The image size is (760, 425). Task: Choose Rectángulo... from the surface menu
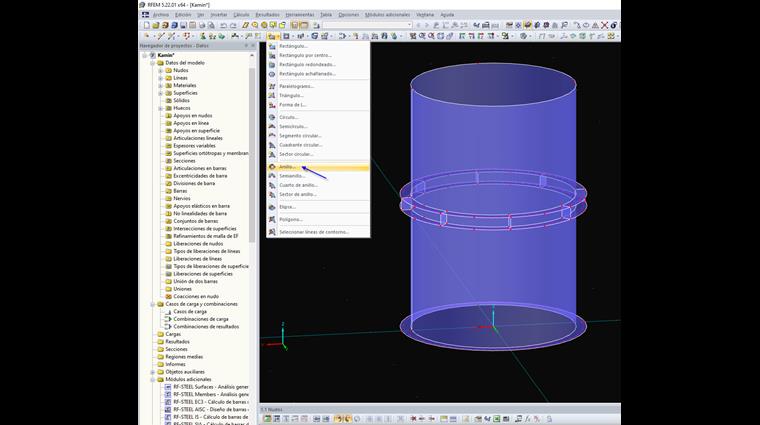click(318, 46)
